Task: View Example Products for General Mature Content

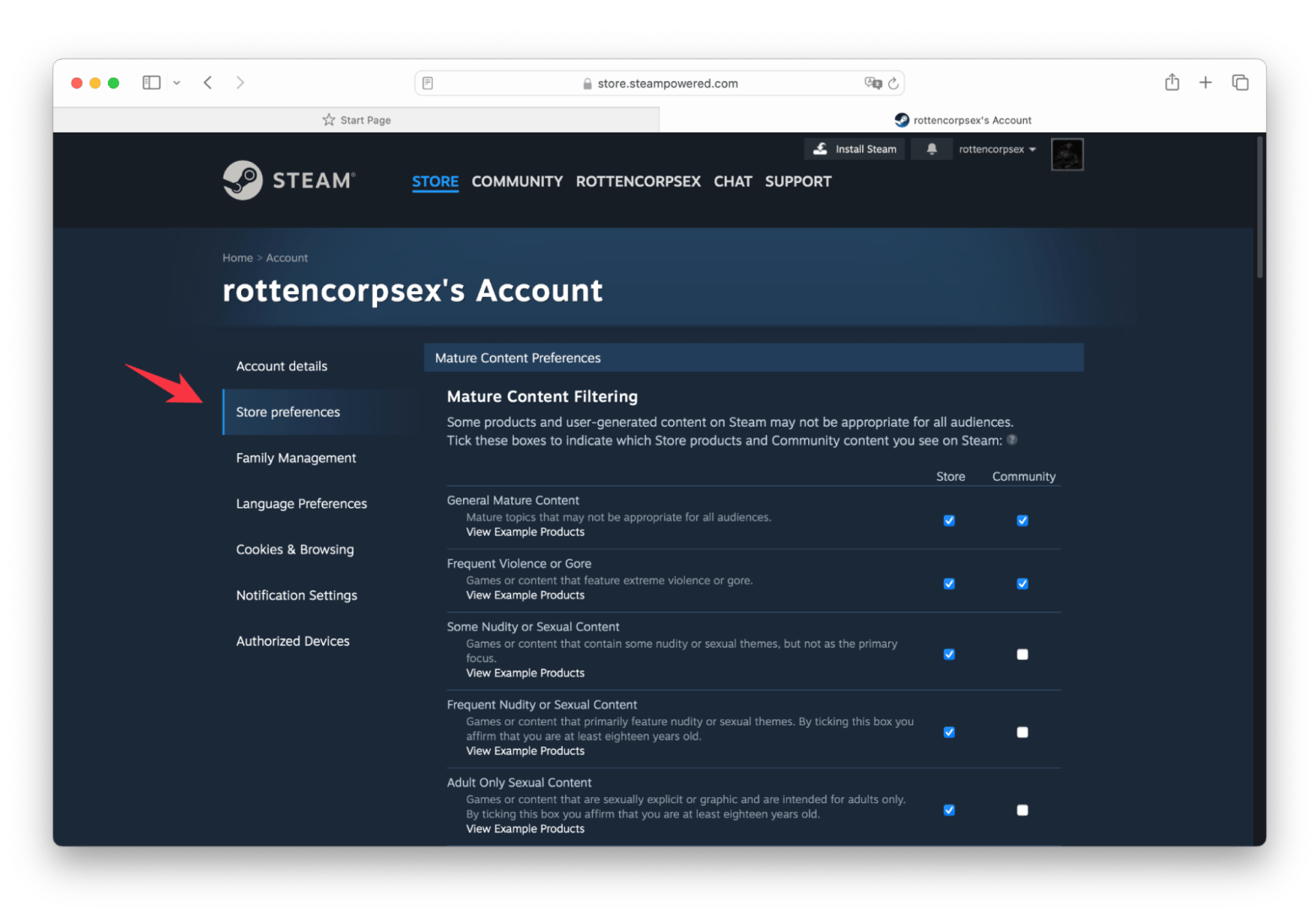Action: click(526, 532)
